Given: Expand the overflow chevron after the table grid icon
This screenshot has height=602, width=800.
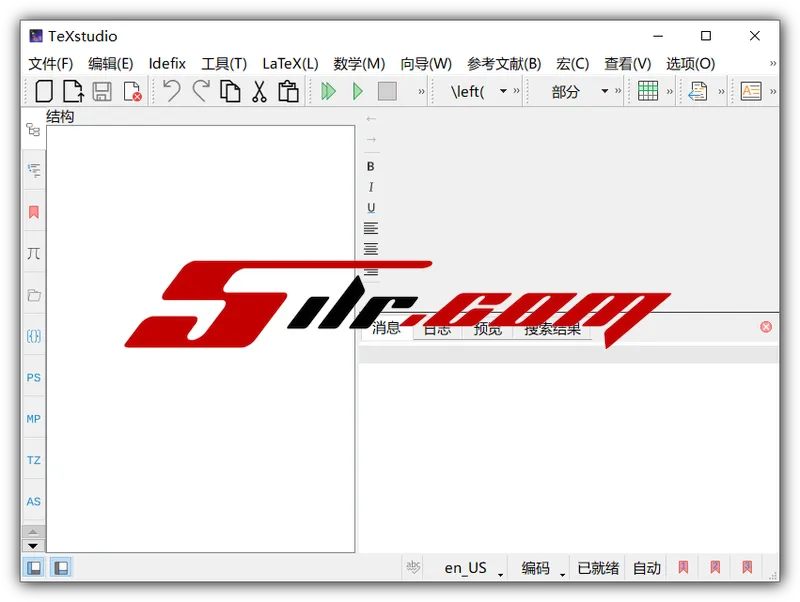Looking at the screenshot, I should [670, 91].
